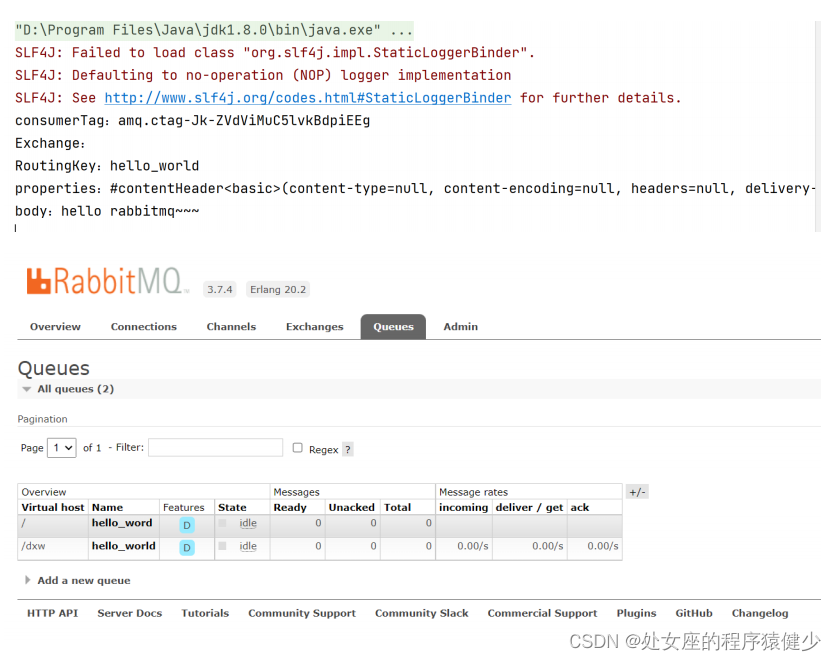
Task: Click the +/- column toggle button
Action: 637,492
